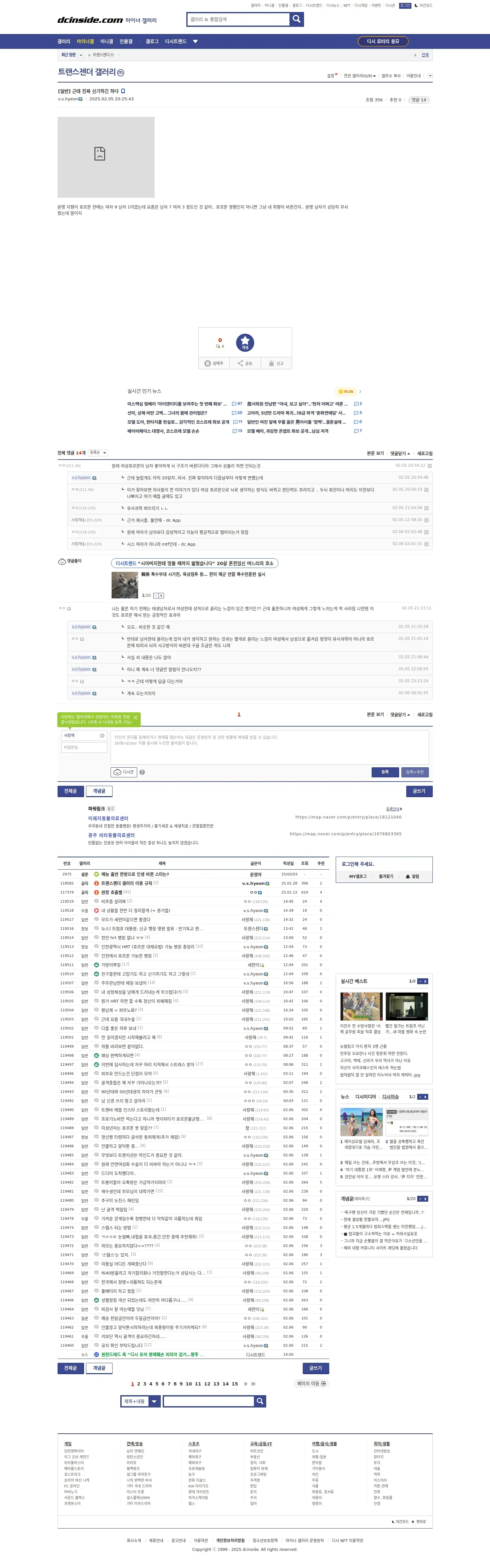490x1568 pixels.
Task: Click the military news thumbnail image
Action: 124,585
